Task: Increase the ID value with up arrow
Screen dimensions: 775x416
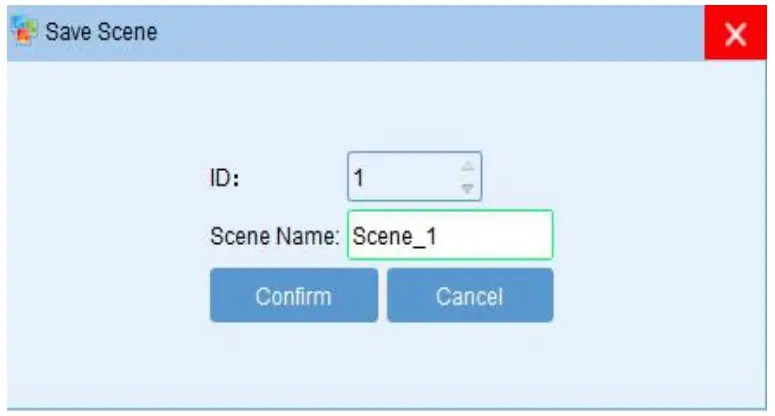Action: 466,167
